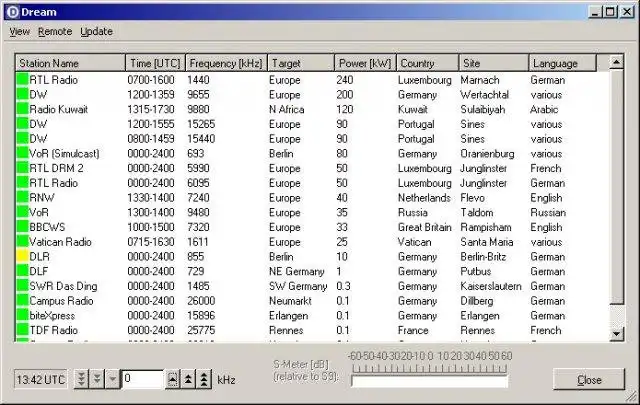Select the RTL DRM 2 station name

coord(56,168)
